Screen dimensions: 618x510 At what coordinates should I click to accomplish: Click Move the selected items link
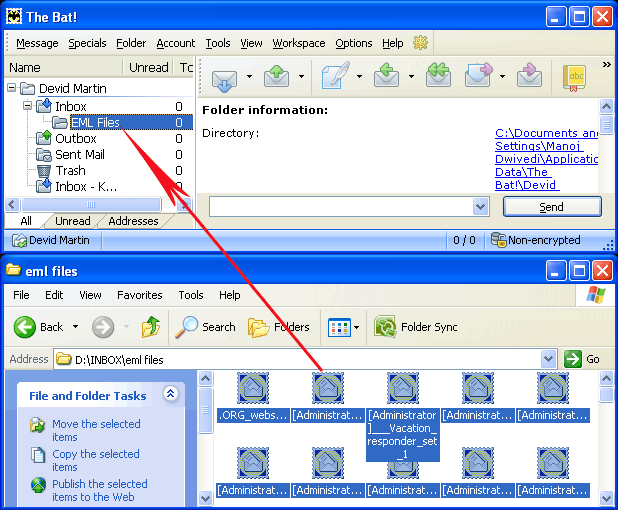pyautogui.click(x=97, y=430)
